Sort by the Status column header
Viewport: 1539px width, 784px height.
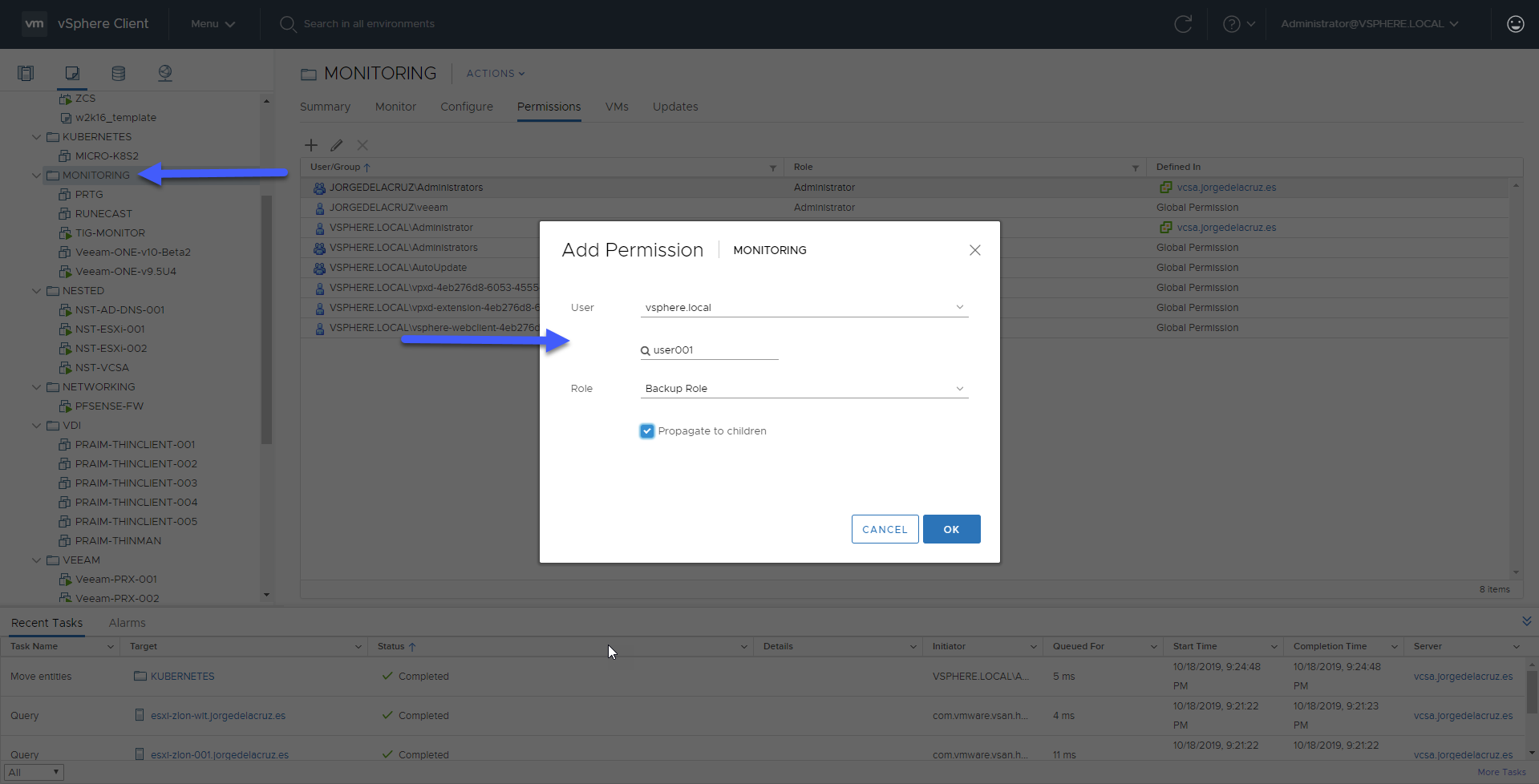coord(391,646)
